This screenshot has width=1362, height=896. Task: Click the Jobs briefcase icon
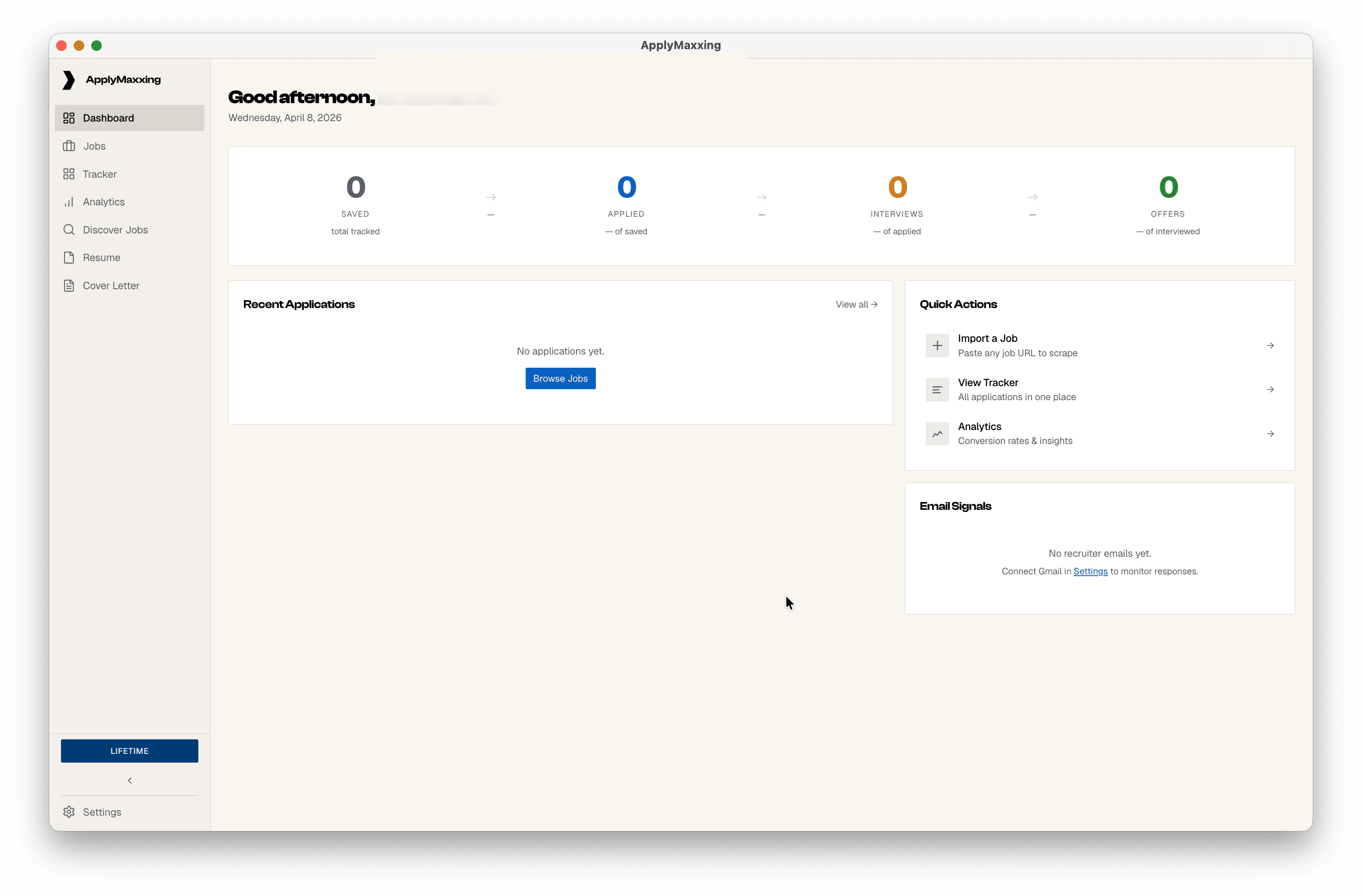coord(69,146)
